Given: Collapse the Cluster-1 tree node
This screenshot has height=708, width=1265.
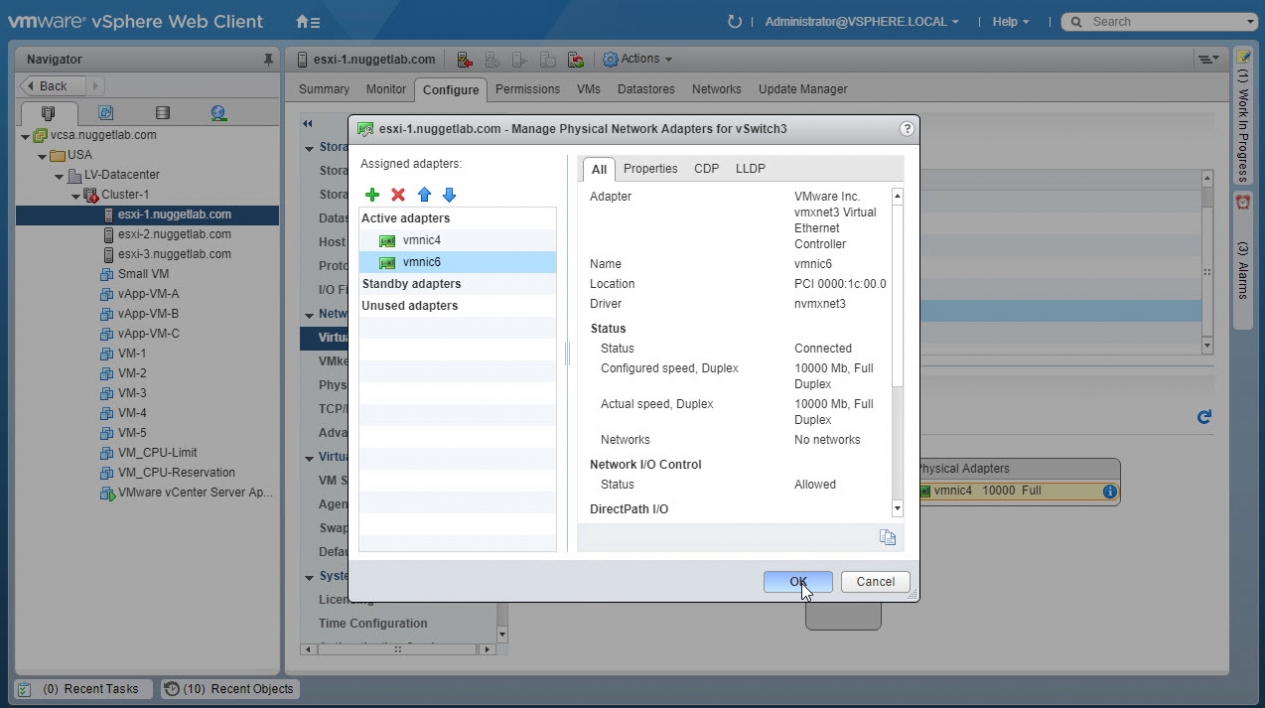Looking at the screenshot, I should click(x=76, y=195).
